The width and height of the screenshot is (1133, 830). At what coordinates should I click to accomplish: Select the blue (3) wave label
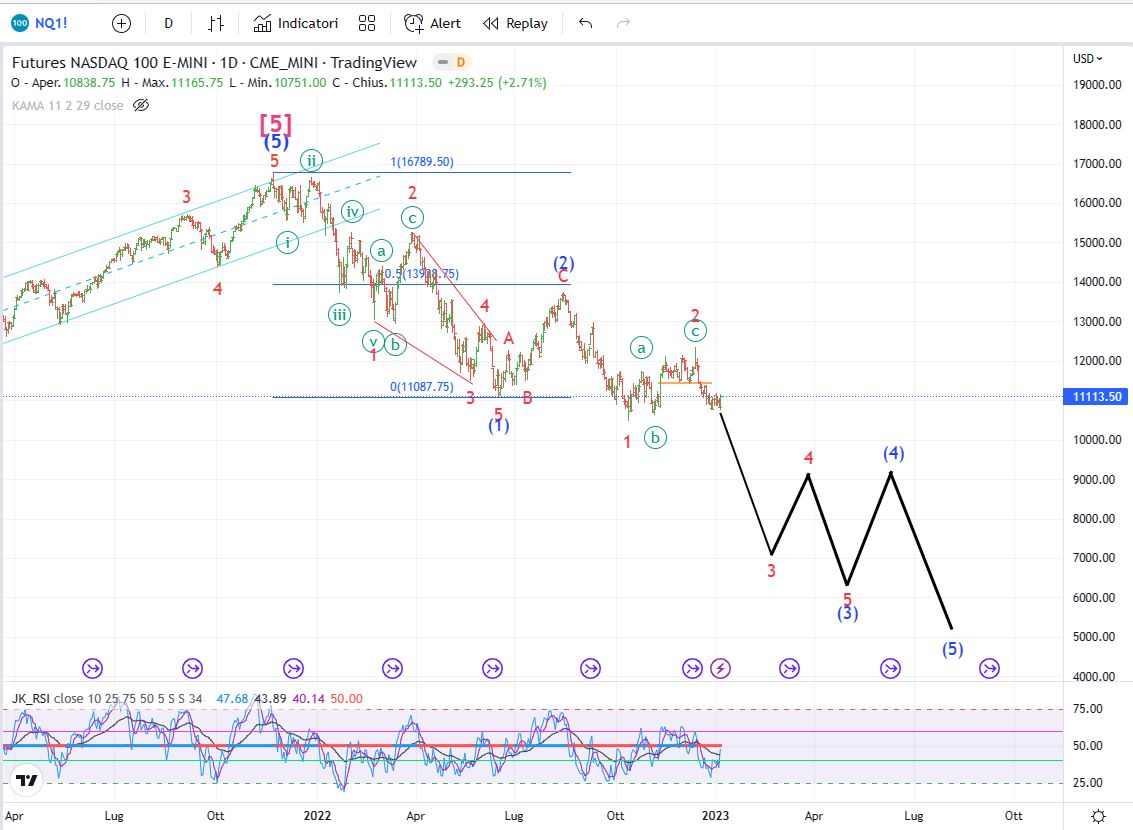tap(848, 613)
